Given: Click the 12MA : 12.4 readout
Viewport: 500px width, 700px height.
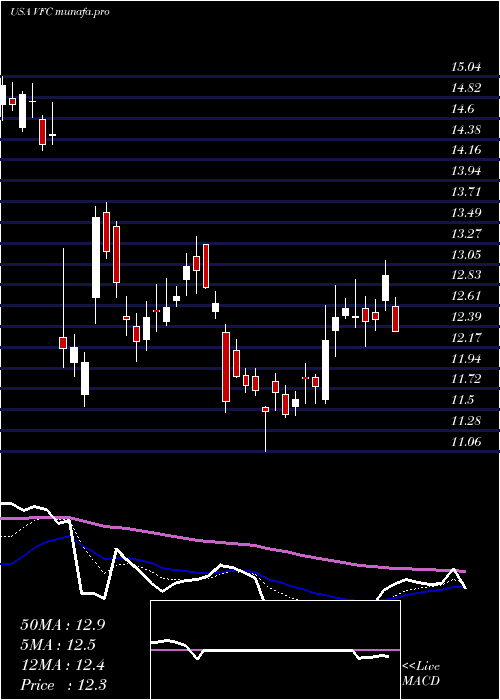Looking at the screenshot, I should 63,665.
